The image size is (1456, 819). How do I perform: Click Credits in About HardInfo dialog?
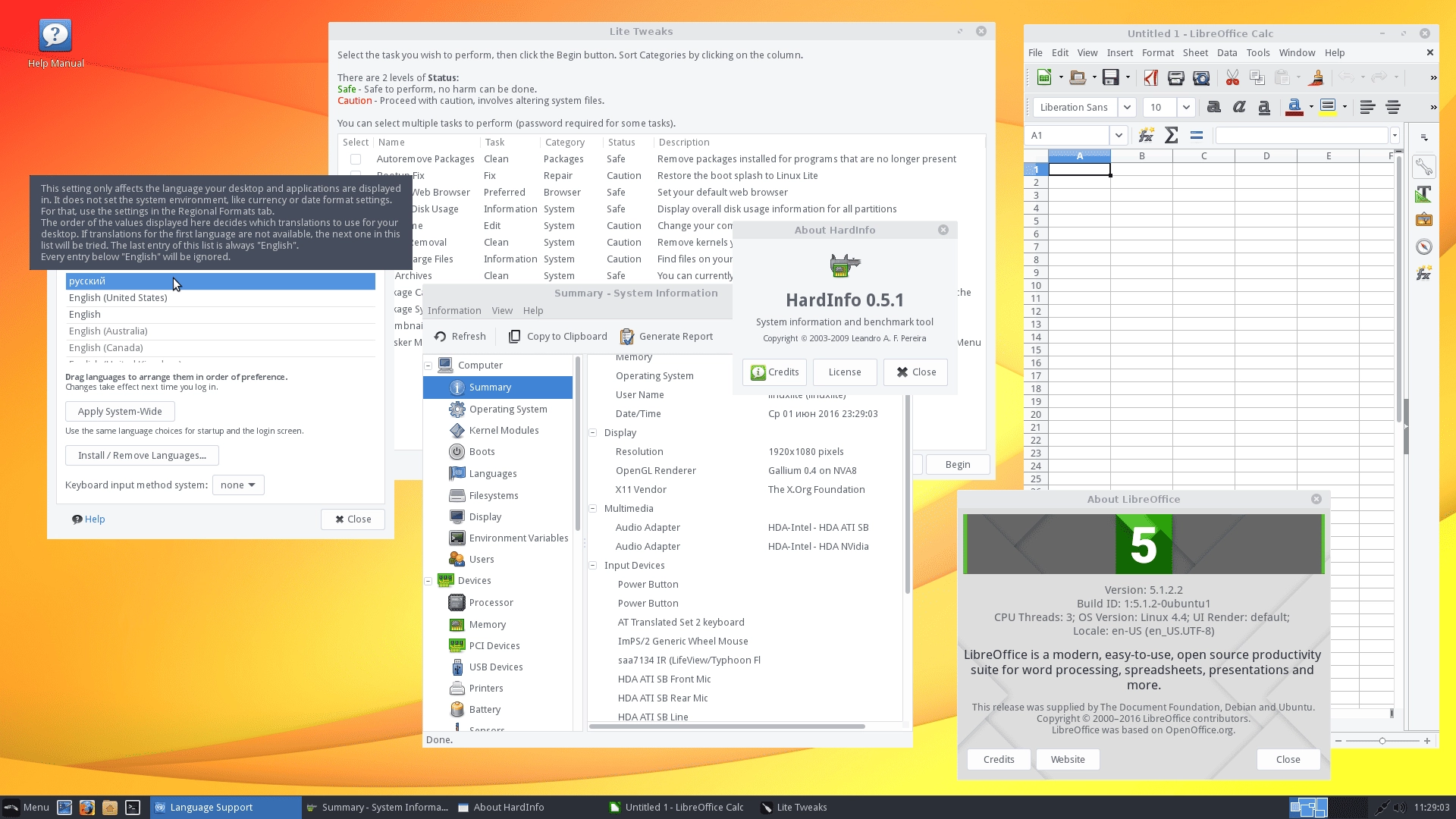(x=774, y=372)
